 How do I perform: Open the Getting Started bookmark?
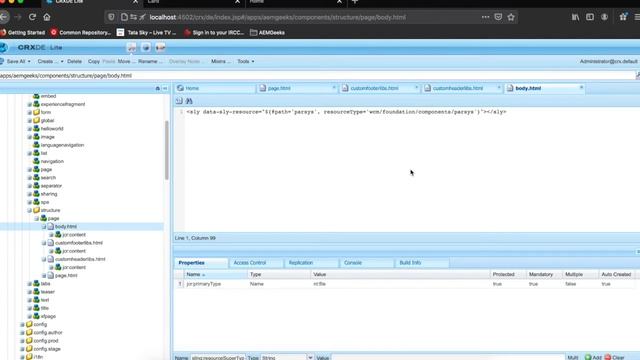pos(22,33)
